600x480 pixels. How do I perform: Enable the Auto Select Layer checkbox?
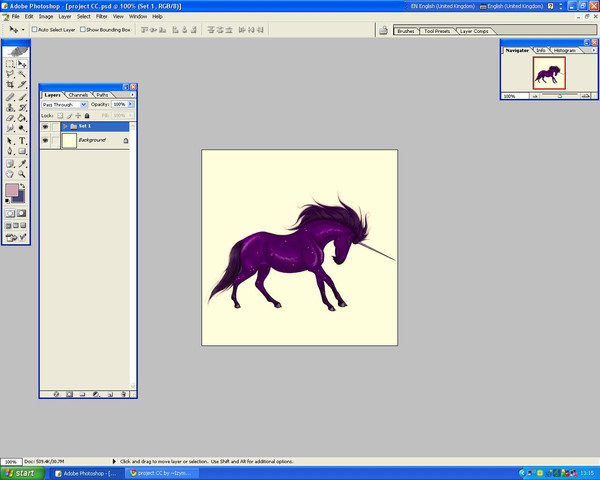34,30
